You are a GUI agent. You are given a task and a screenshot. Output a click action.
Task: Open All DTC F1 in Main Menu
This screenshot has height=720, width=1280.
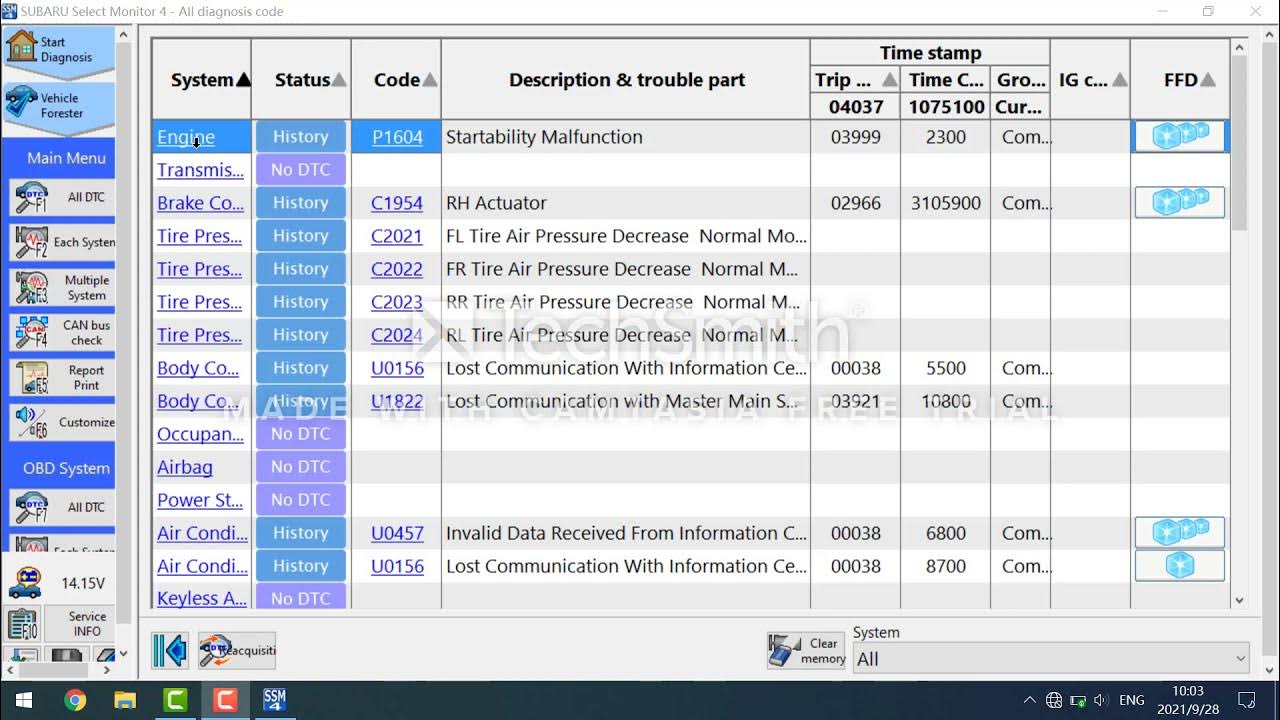tap(62, 197)
